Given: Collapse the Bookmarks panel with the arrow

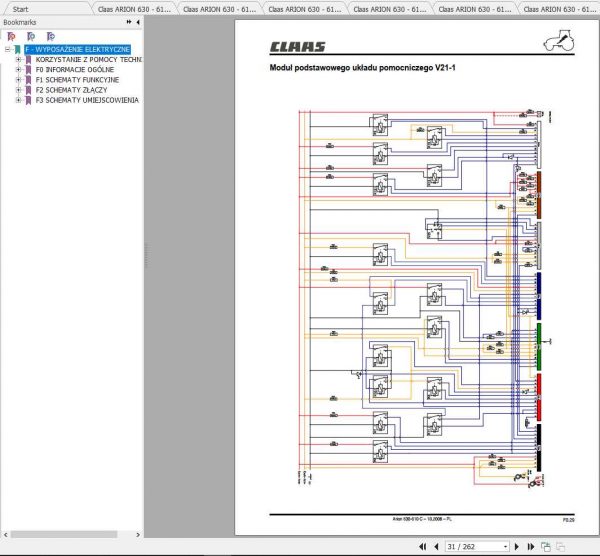Looking at the screenshot, I should click(138, 22).
